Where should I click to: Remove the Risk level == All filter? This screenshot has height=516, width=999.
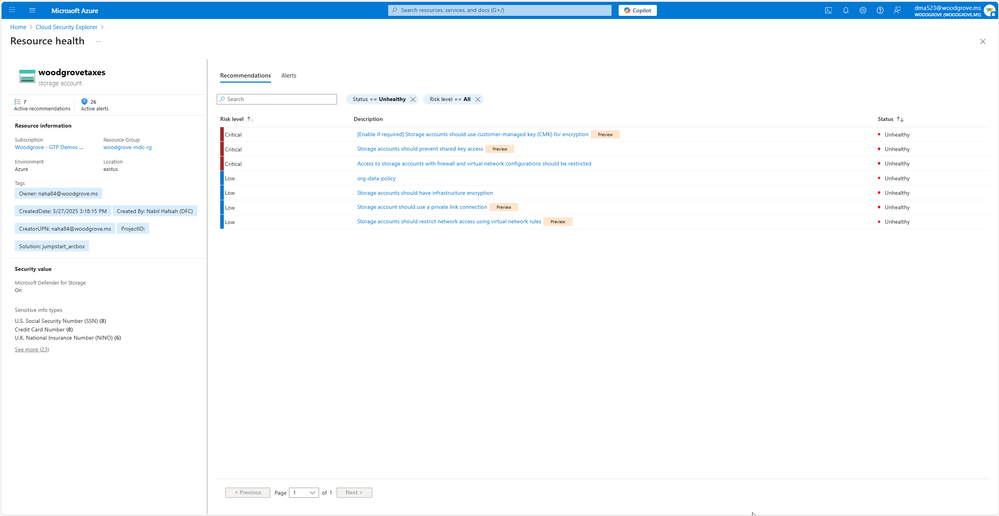(477, 99)
